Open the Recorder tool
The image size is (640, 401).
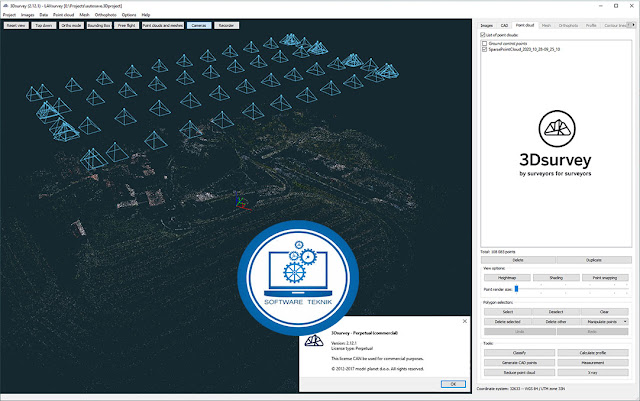coord(227,25)
